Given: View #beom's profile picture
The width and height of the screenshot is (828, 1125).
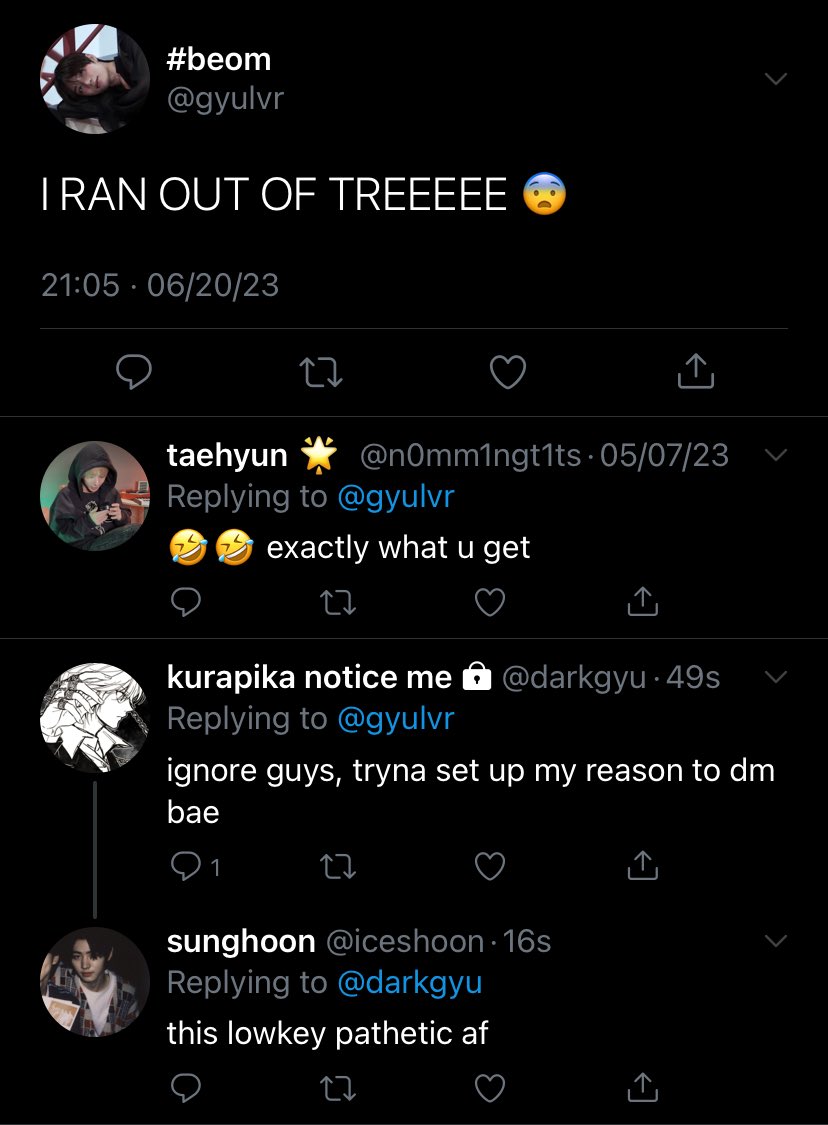Looking at the screenshot, I should click(95, 79).
